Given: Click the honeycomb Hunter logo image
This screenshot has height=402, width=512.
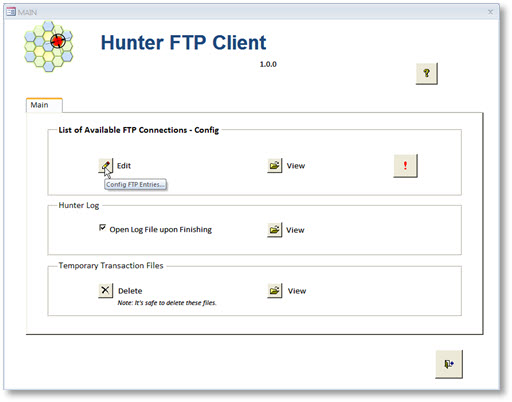Looking at the screenshot, I should tap(48, 46).
